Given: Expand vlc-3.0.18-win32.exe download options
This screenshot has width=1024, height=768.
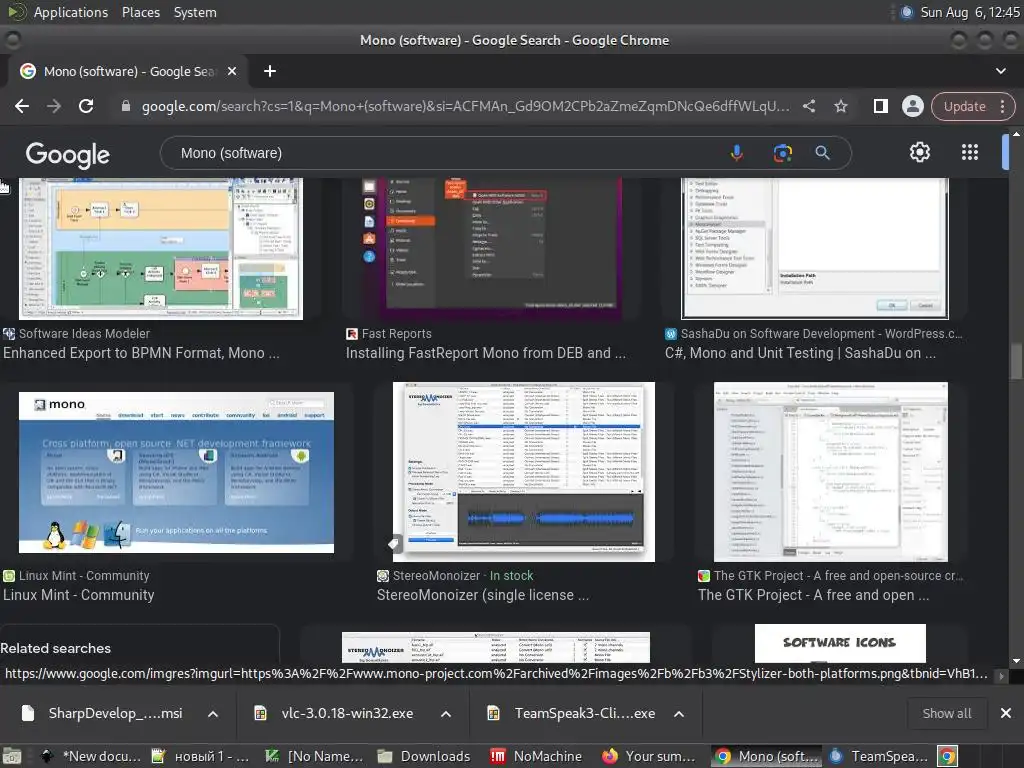Looking at the screenshot, I should (446, 714).
